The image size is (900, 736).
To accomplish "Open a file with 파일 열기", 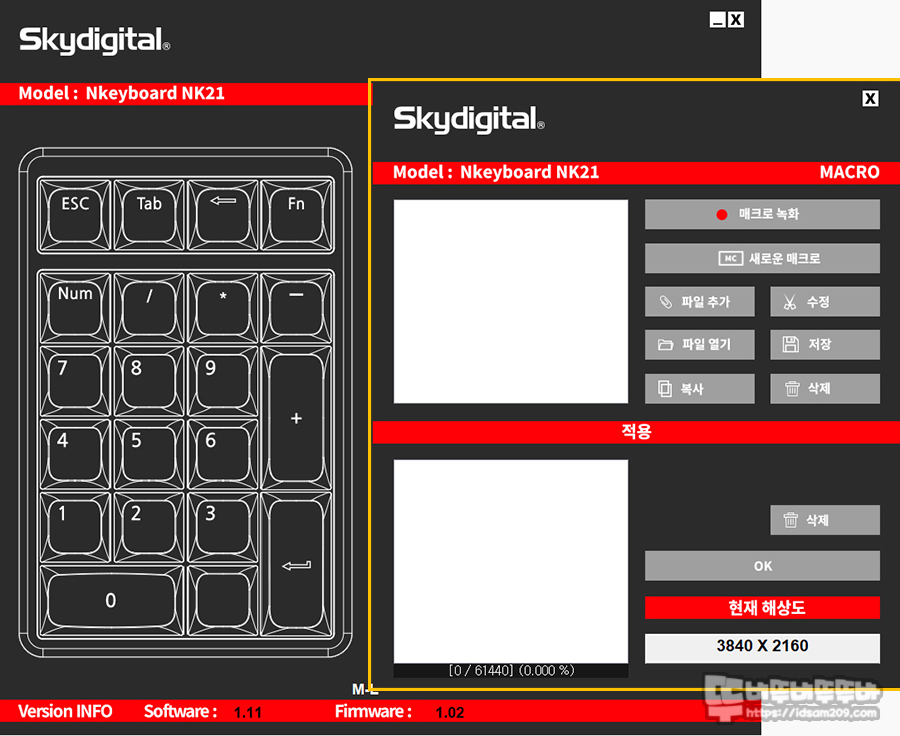I will tap(700, 344).
